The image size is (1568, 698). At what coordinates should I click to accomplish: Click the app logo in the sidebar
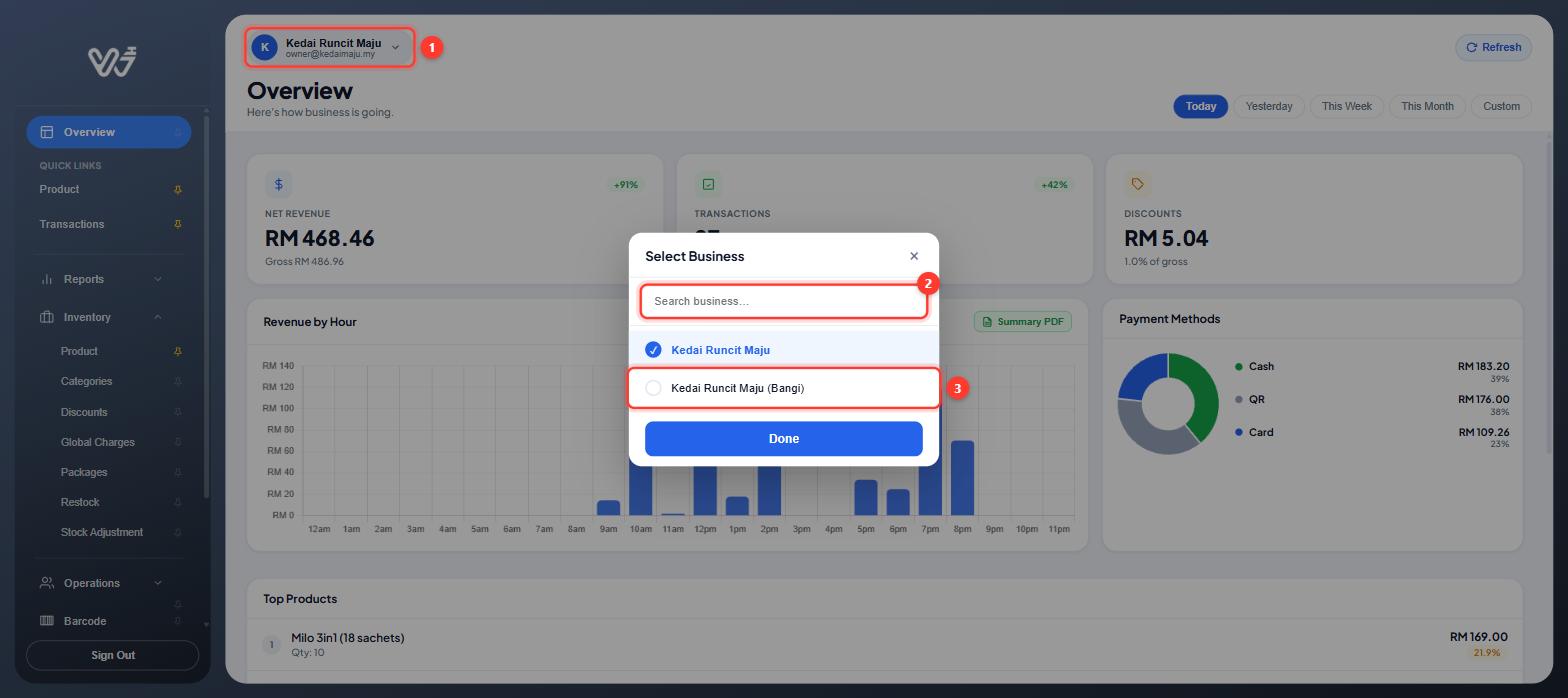112,62
